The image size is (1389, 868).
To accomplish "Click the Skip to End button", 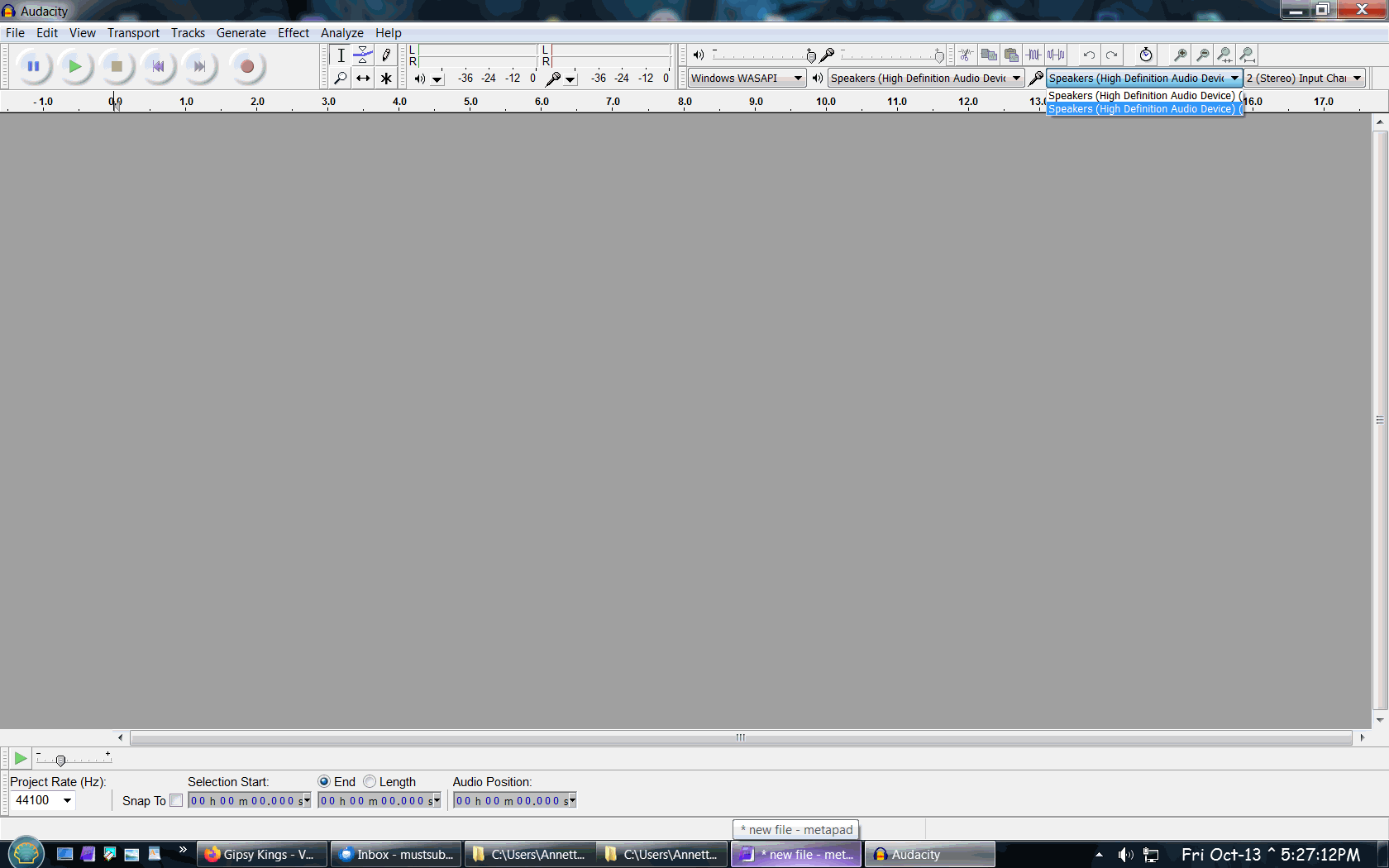I will coord(199,66).
